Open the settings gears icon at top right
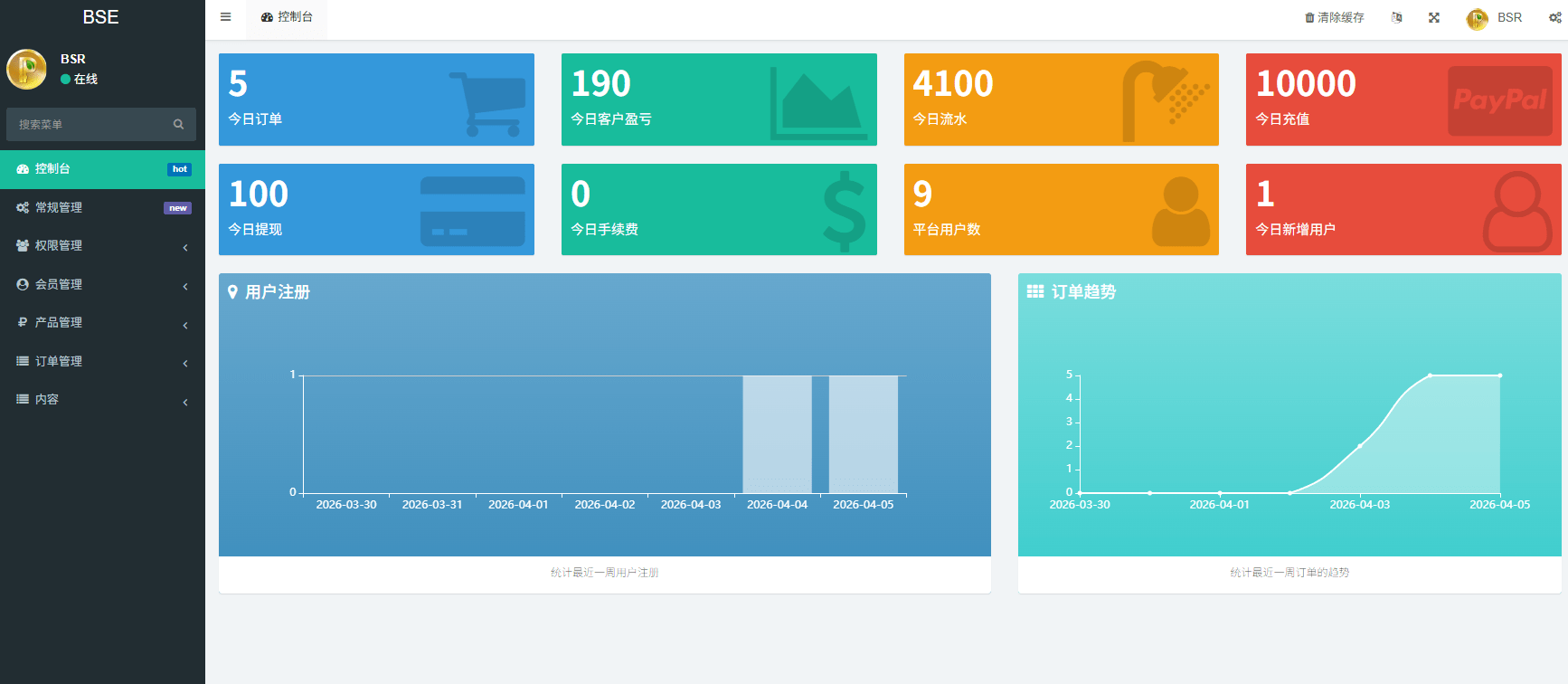 tap(1554, 17)
